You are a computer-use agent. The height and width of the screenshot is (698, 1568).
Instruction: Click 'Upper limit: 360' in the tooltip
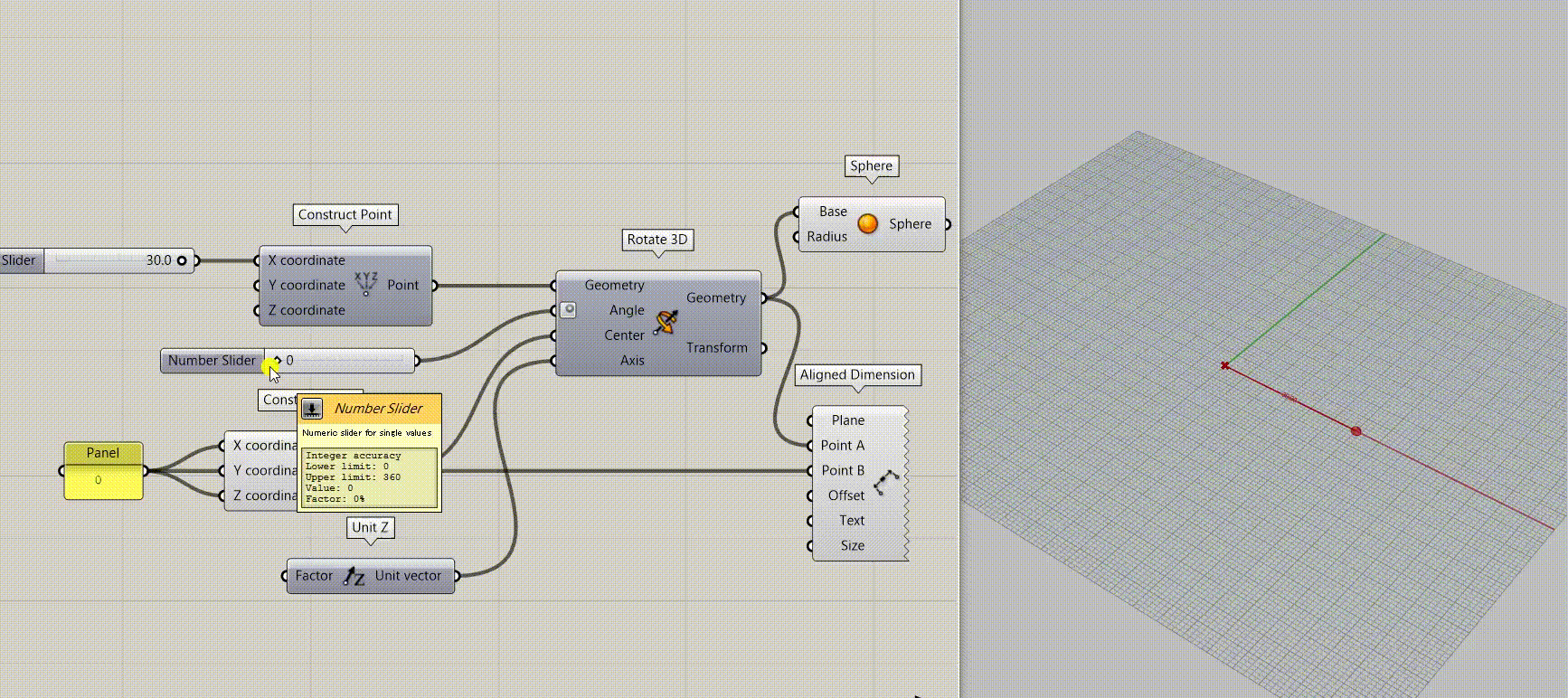click(x=353, y=477)
